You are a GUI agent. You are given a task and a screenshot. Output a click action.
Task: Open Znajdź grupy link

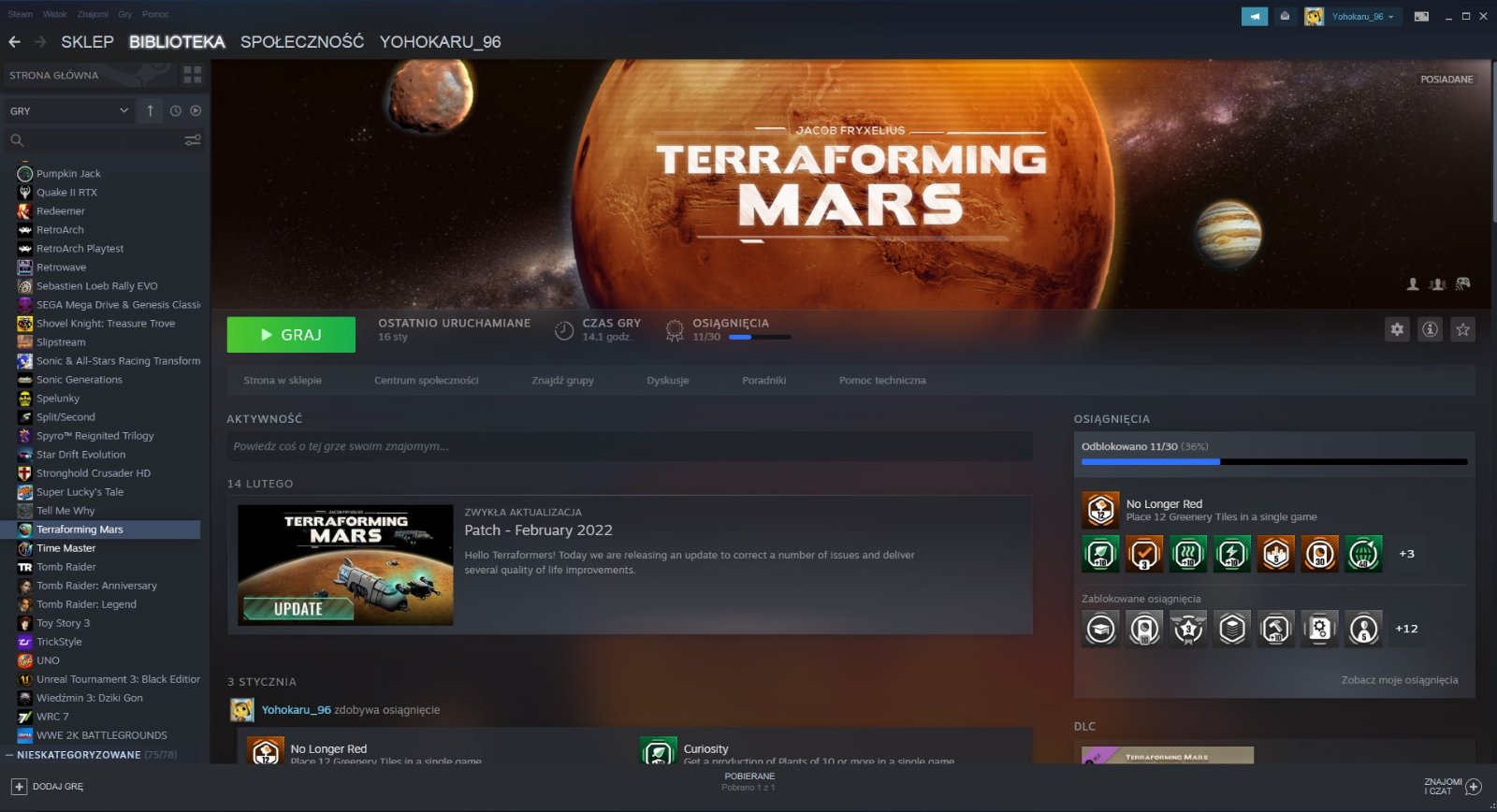coord(562,381)
